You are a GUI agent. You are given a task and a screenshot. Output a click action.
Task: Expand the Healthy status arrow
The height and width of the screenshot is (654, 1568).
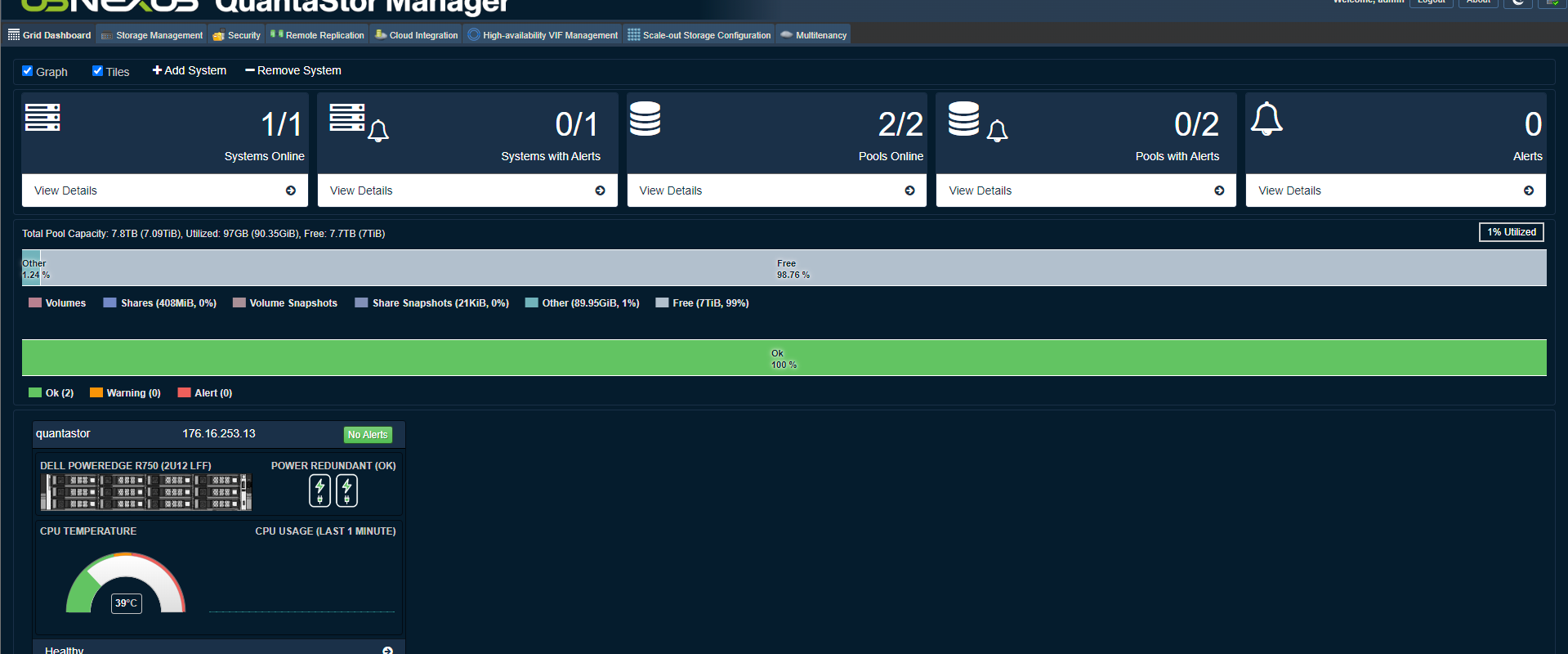pos(388,651)
